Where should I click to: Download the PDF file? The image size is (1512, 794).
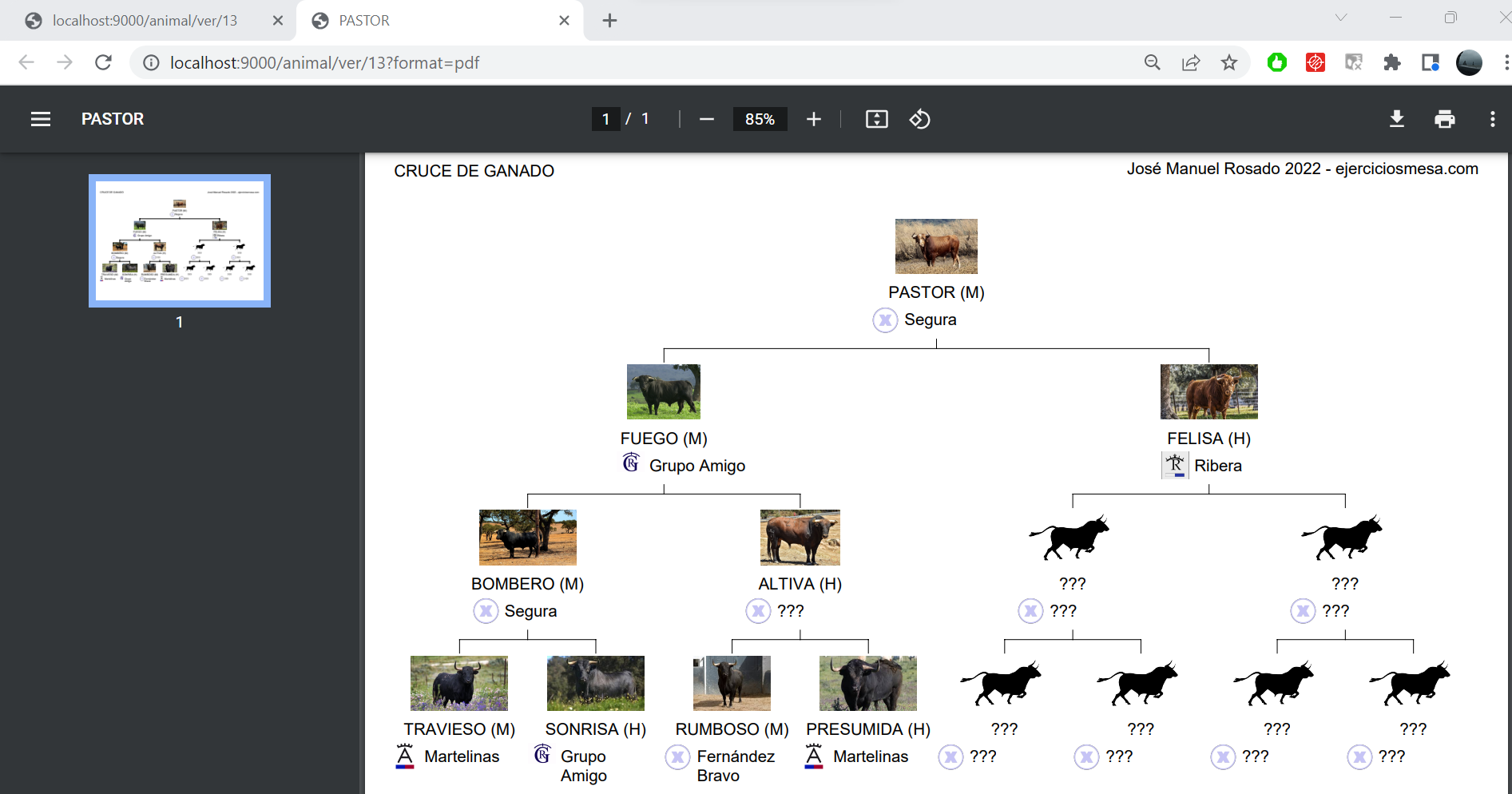pyautogui.click(x=1397, y=119)
